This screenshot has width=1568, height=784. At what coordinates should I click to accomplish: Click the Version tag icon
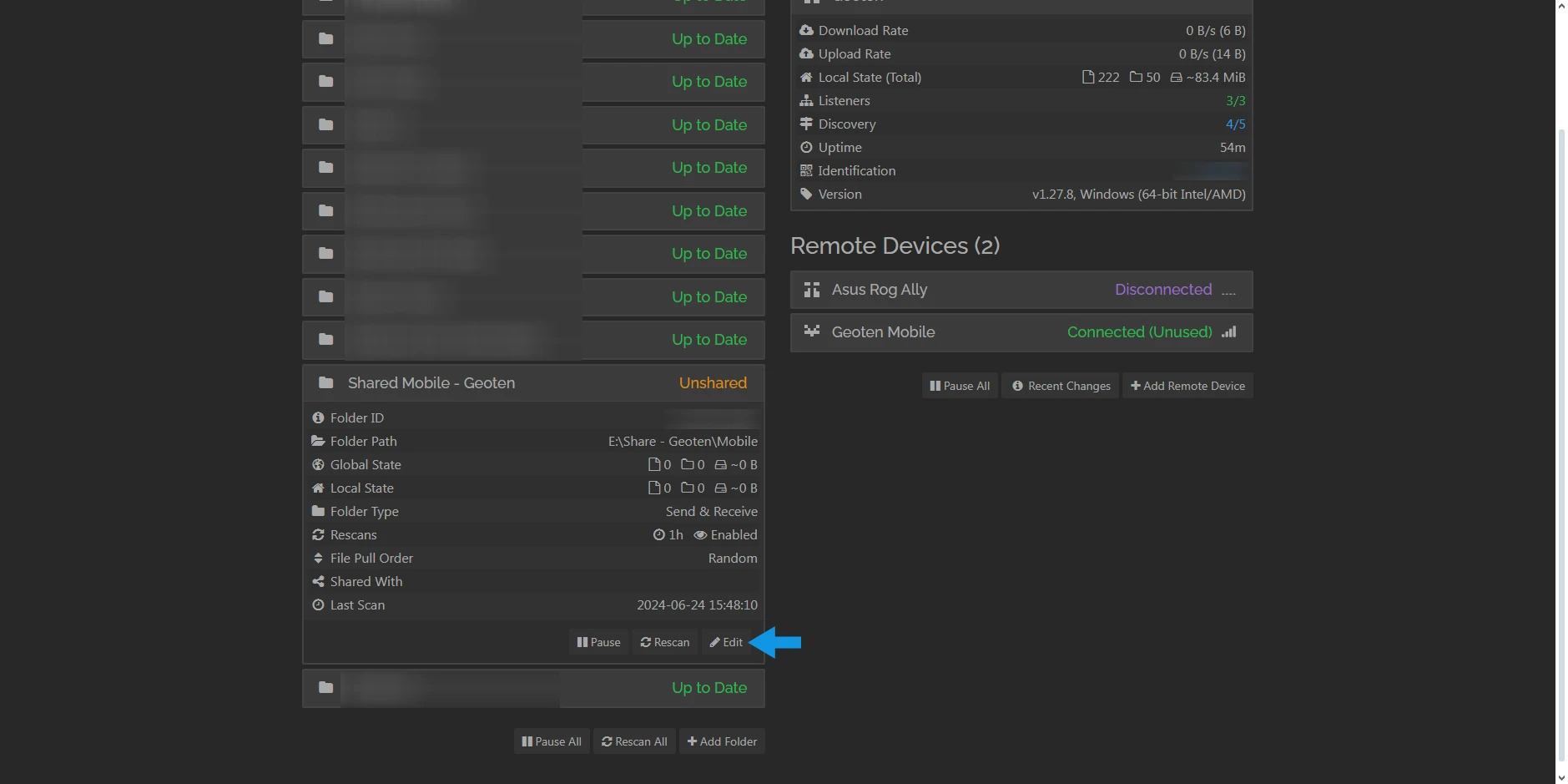coord(806,194)
